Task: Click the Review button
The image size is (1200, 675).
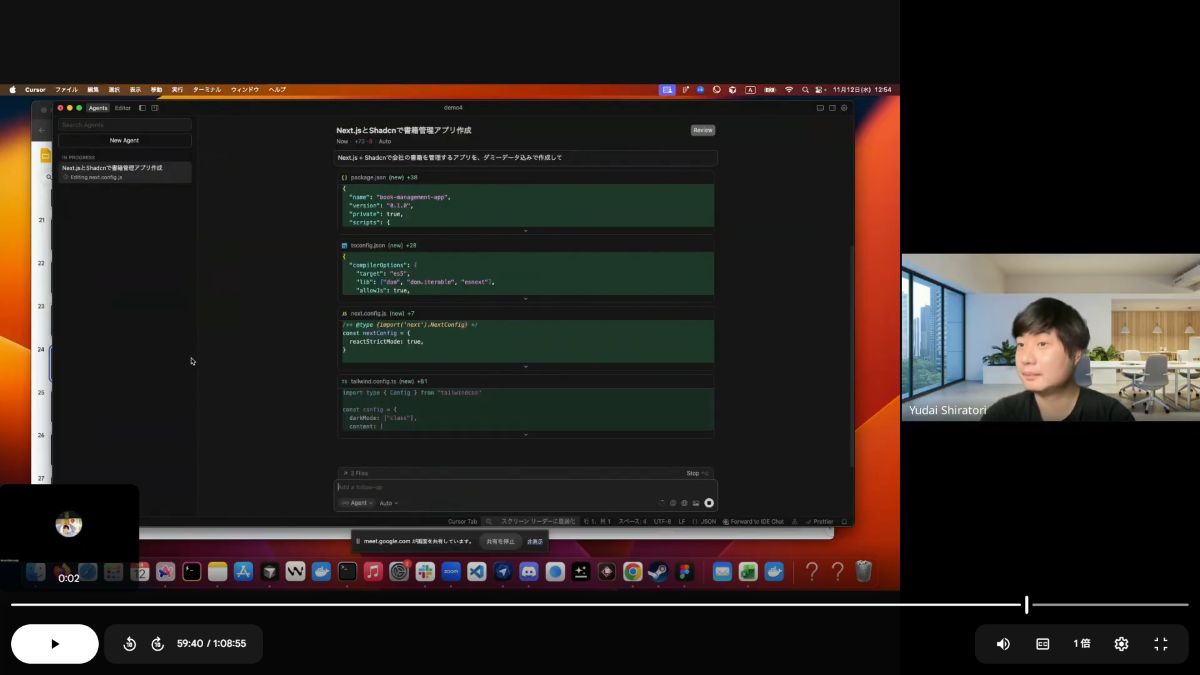Action: 702,130
